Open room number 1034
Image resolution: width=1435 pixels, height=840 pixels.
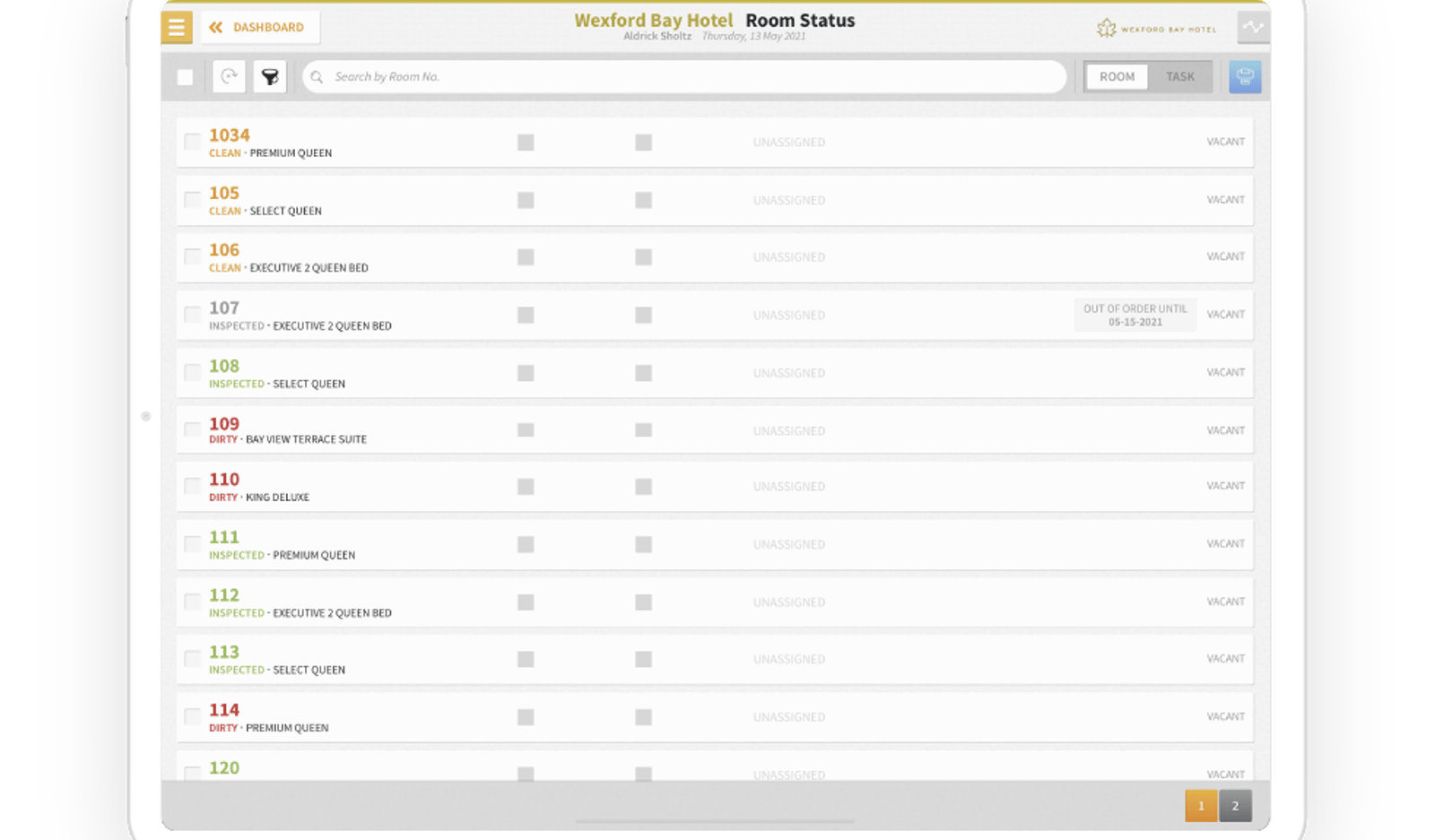click(230, 135)
